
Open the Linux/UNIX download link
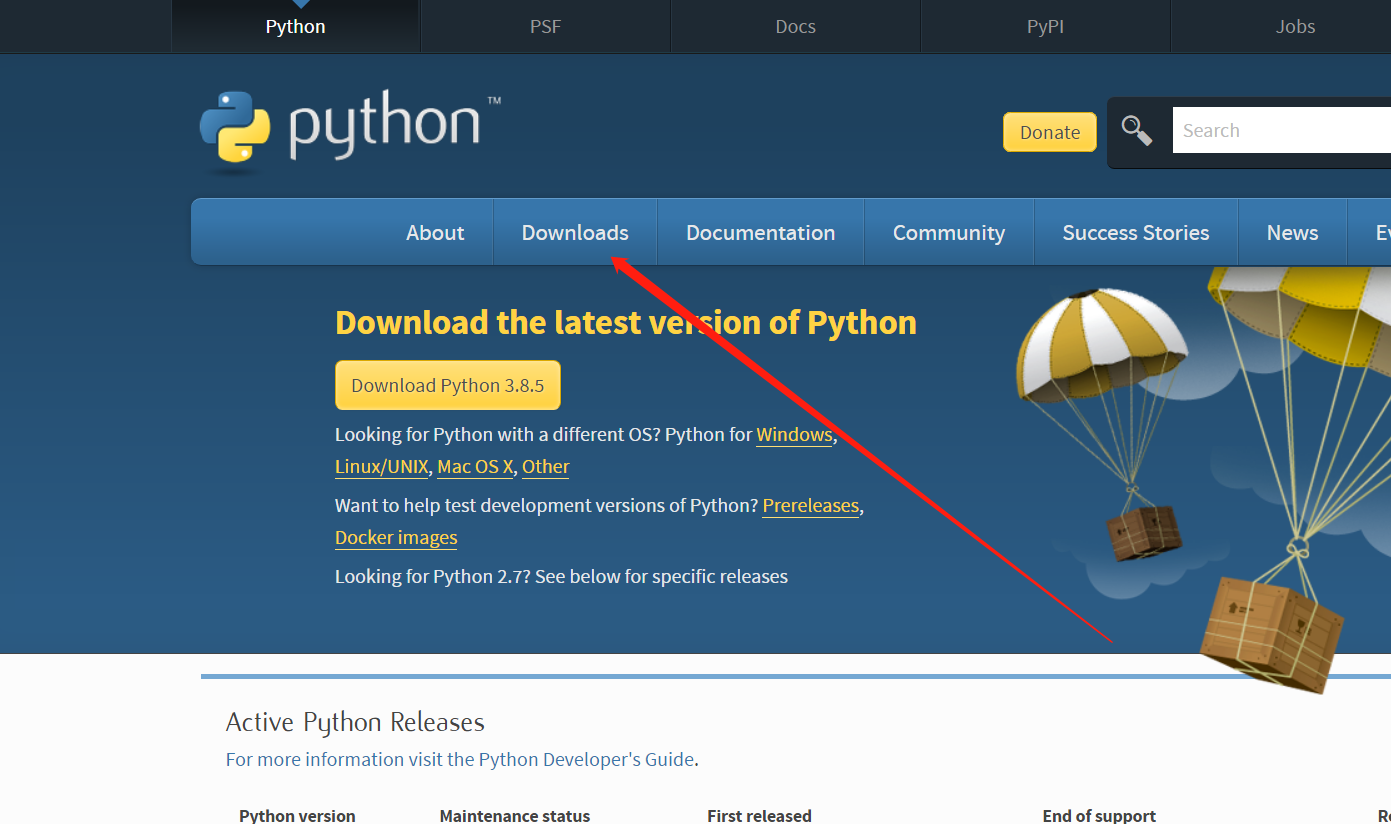(381, 466)
